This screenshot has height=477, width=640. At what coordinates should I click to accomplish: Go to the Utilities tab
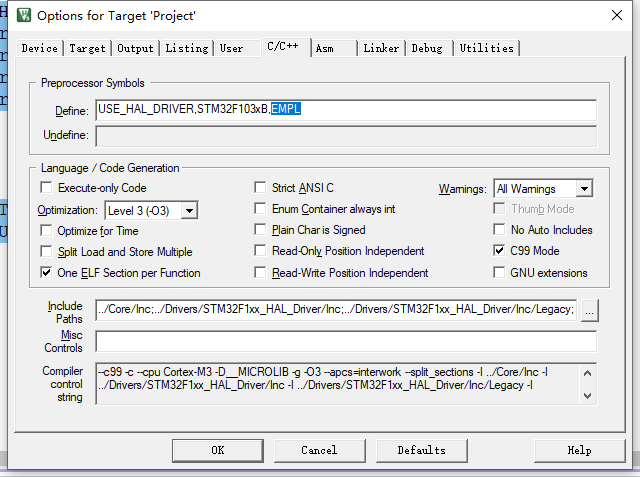[486, 48]
